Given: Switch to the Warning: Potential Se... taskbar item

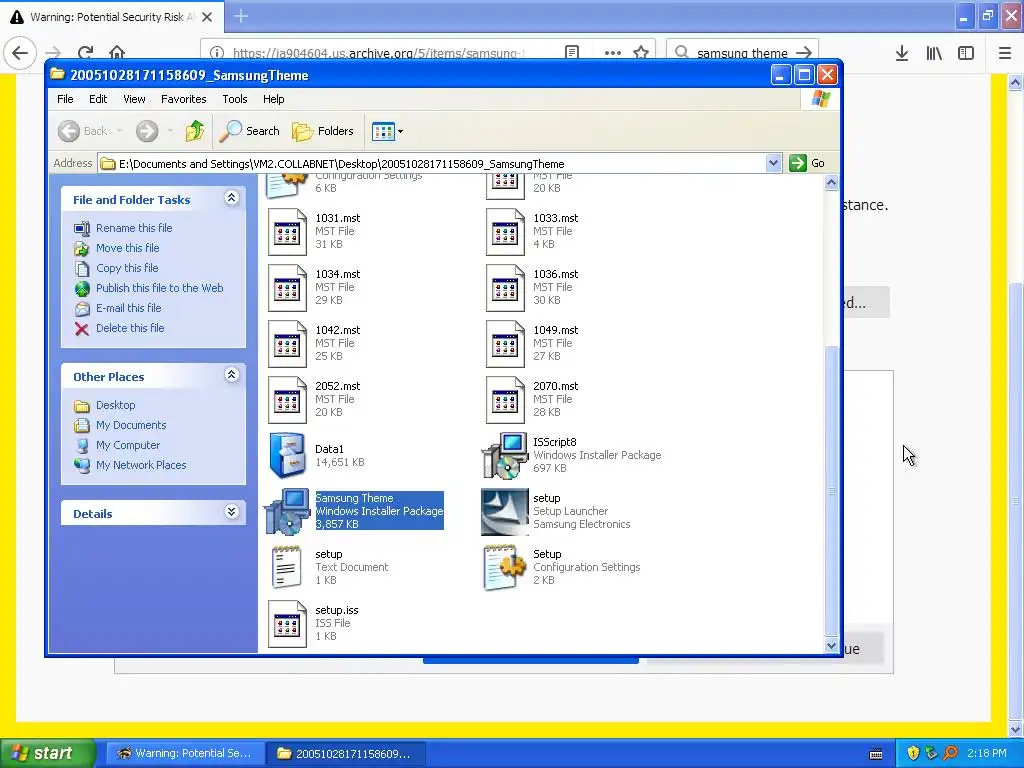Looking at the screenshot, I should (x=185, y=754).
